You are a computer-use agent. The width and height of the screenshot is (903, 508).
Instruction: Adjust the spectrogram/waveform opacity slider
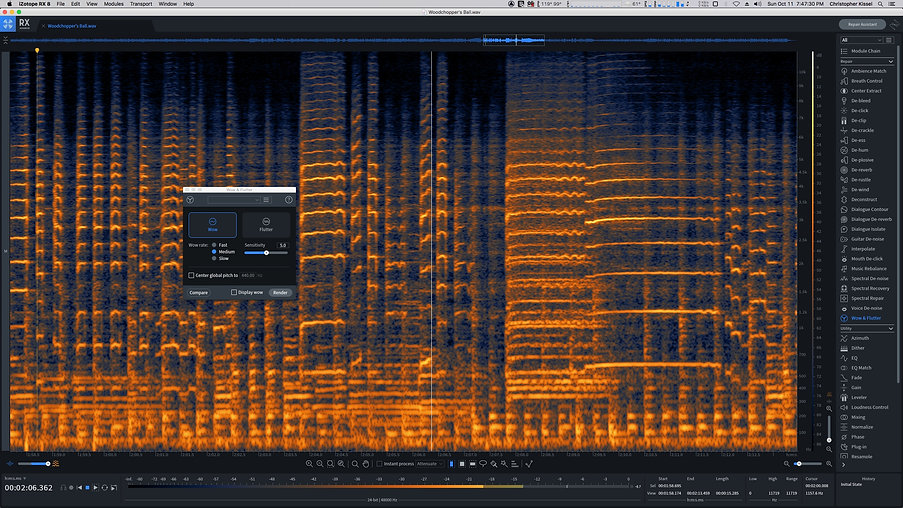(x=33, y=464)
